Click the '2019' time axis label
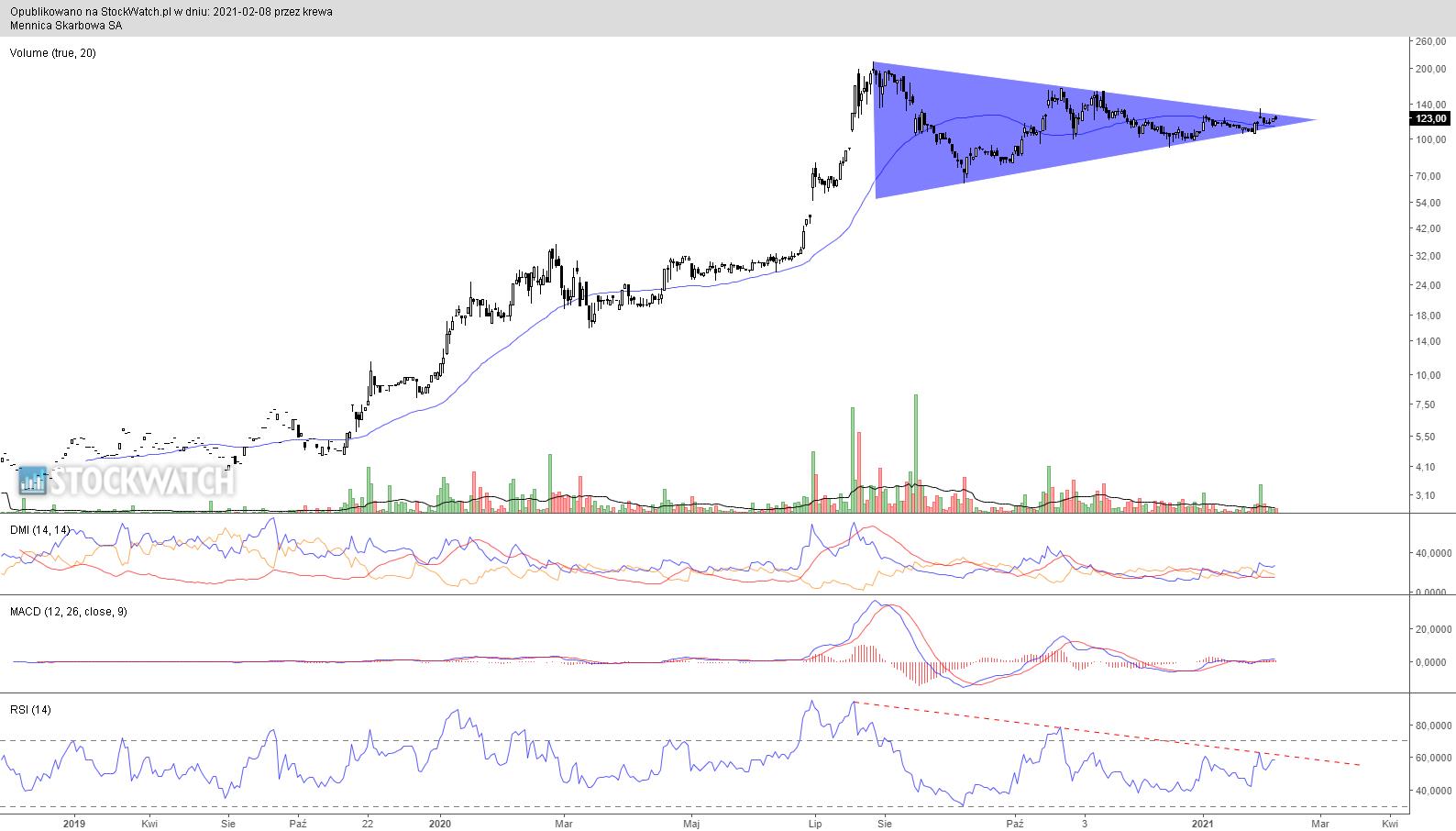1456x831 pixels. point(74,823)
